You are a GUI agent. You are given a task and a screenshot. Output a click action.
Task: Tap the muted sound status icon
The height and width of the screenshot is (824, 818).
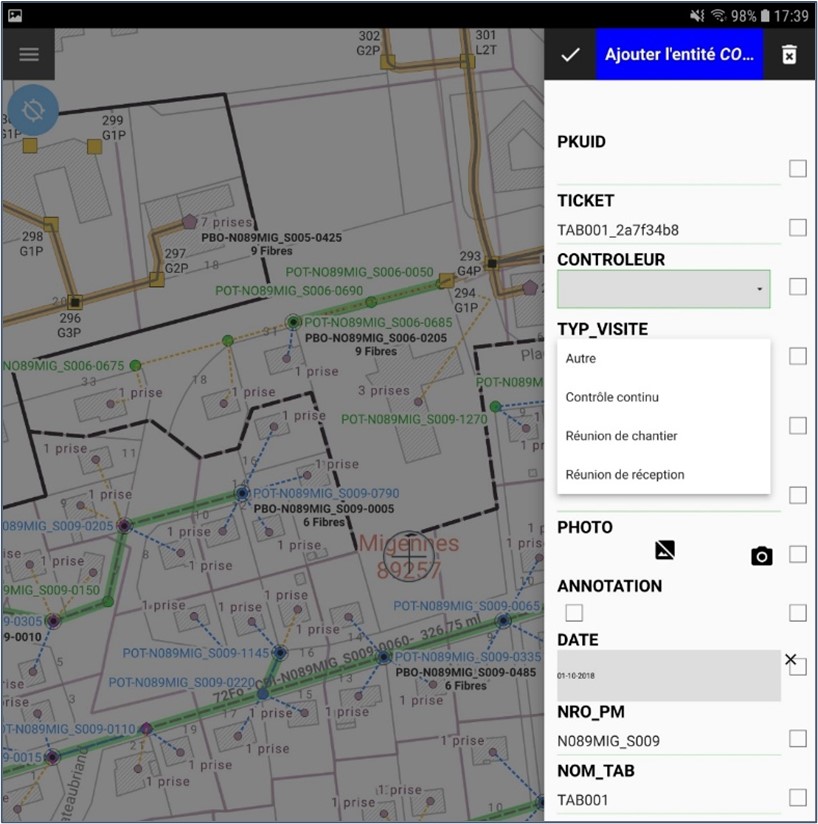[x=697, y=16]
